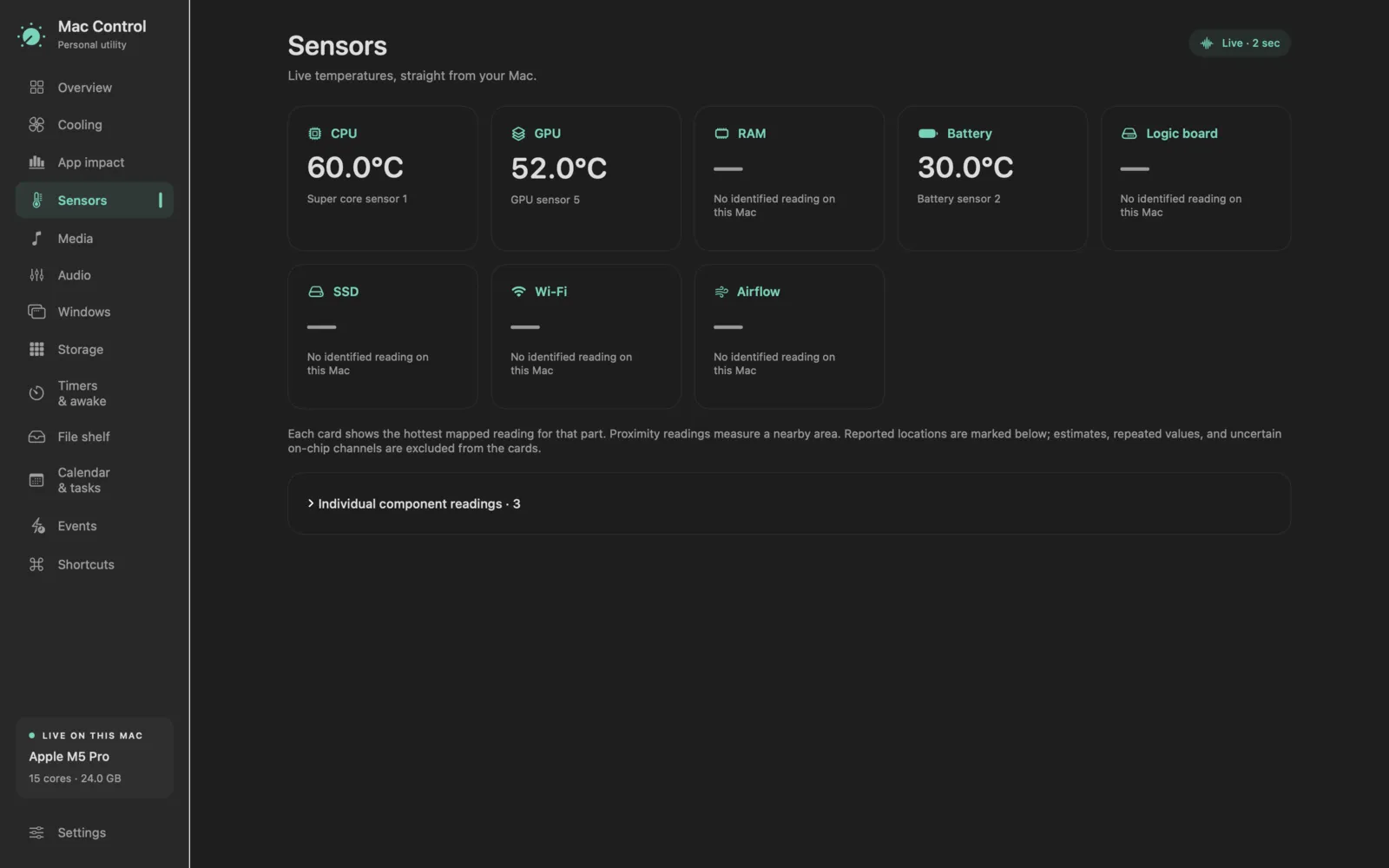Click the Wi-Fi signal icon on its card
This screenshot has height=868, width=1389.
point(518,292)
